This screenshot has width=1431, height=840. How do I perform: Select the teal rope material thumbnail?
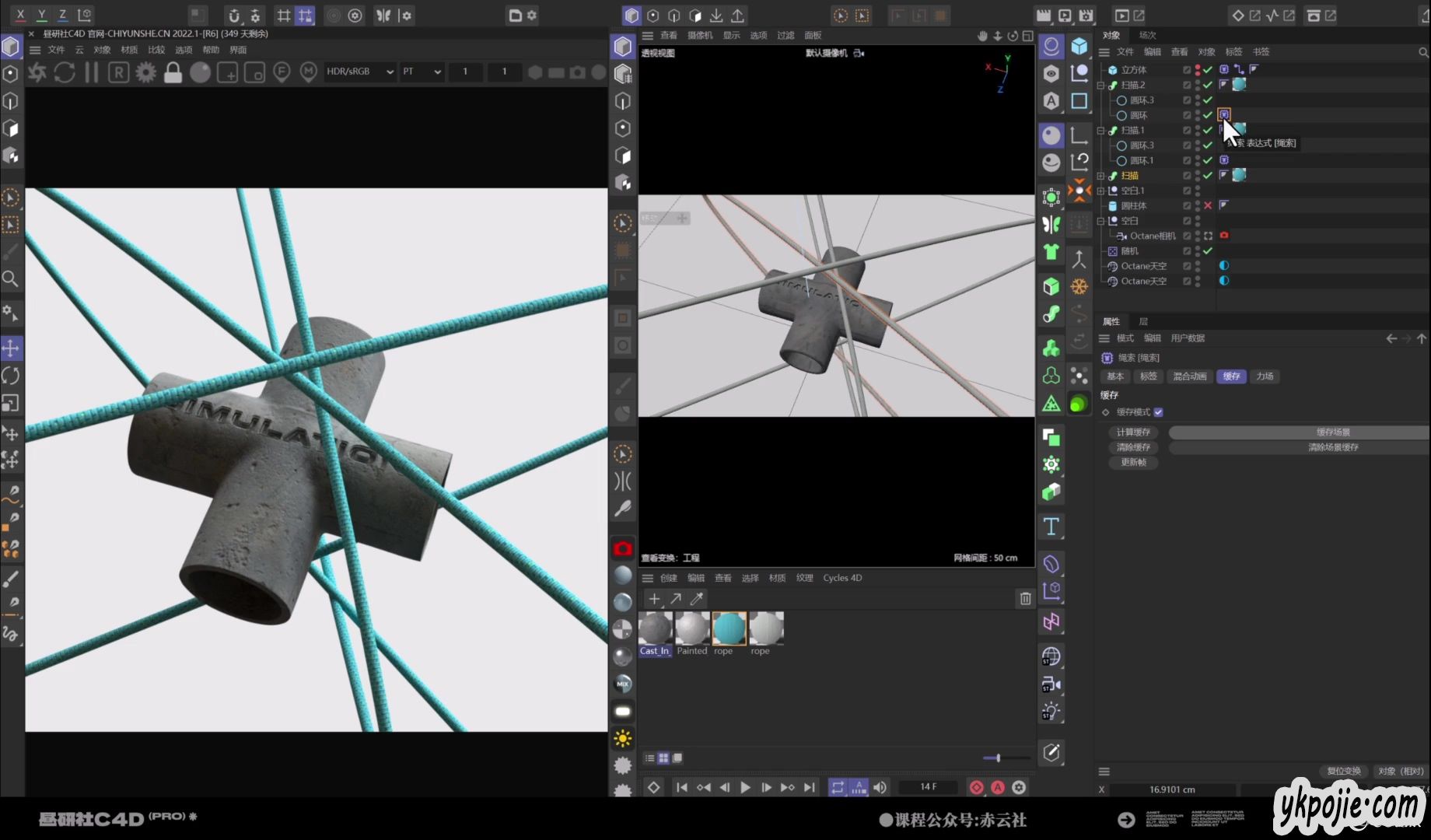[729, 628]
